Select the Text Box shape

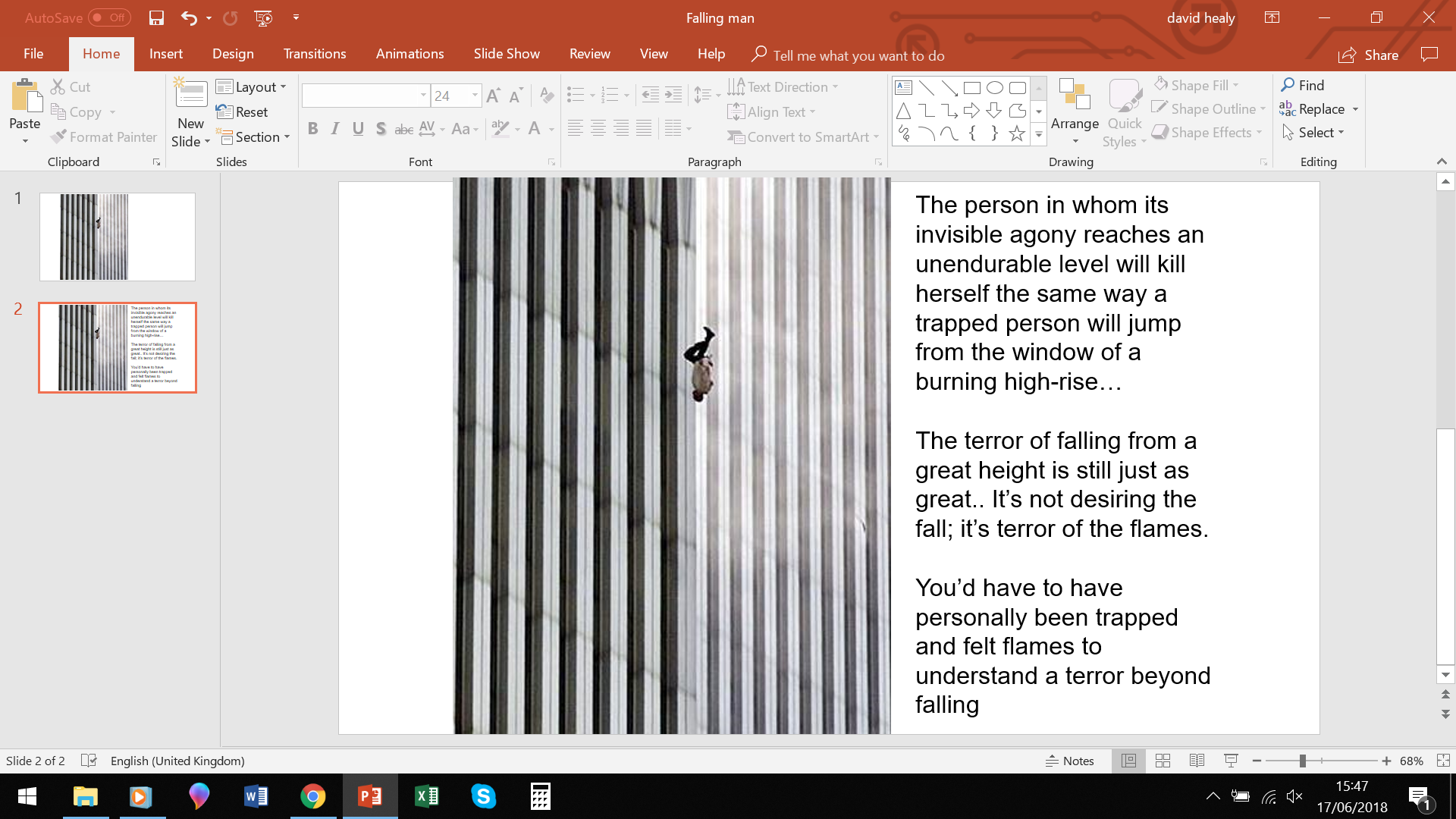click(x=903, y=87)
